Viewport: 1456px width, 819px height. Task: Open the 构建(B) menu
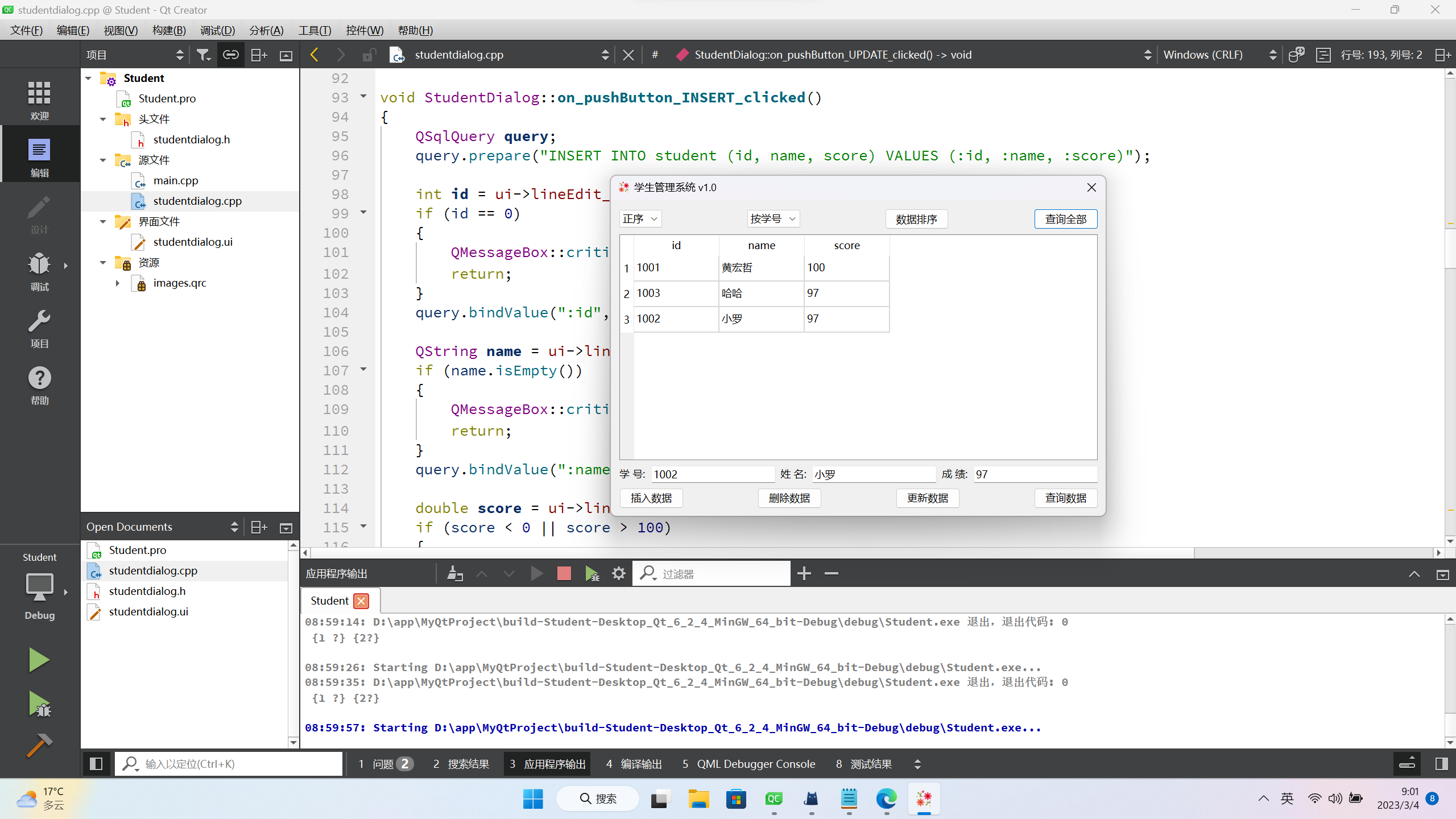point(168,30)
